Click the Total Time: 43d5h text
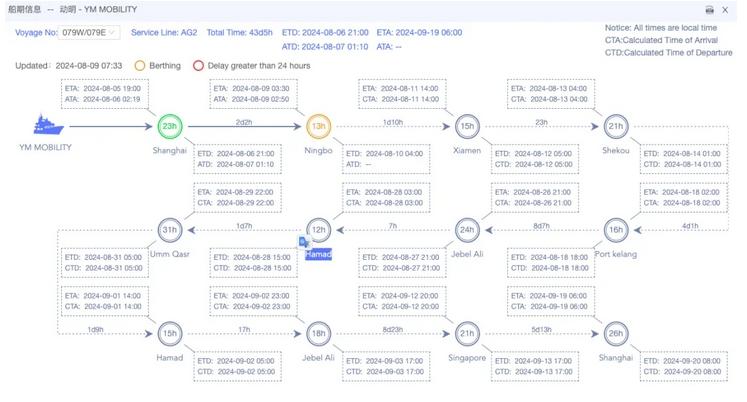The height and width of the screenshot is (402, 747). click(x=240, y=32)
